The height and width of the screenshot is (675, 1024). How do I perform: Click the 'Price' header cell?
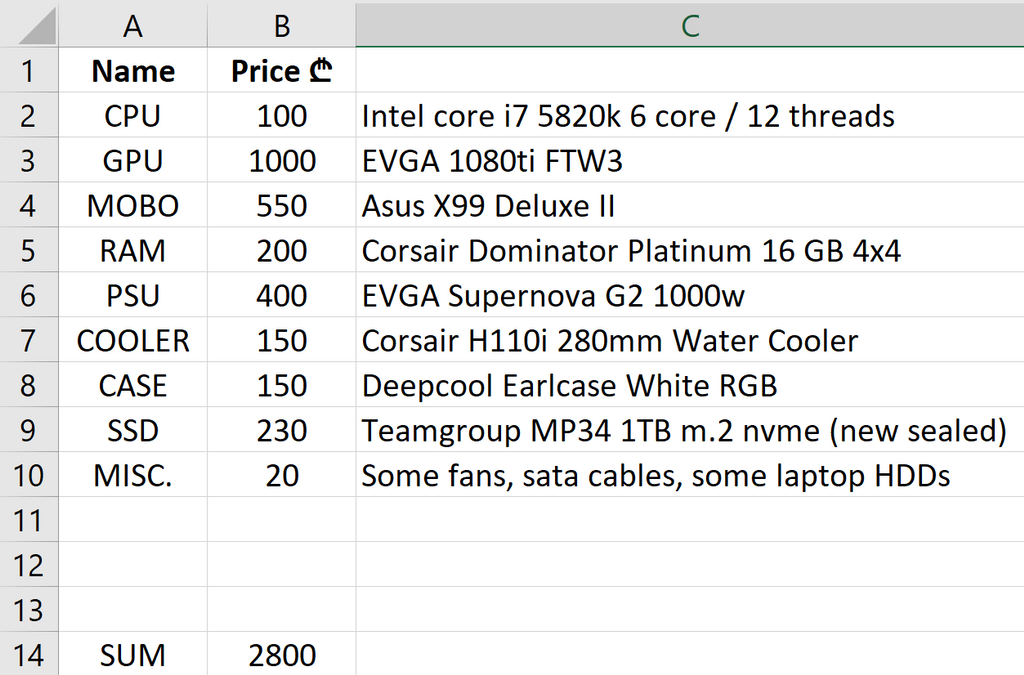coord(282,71)
